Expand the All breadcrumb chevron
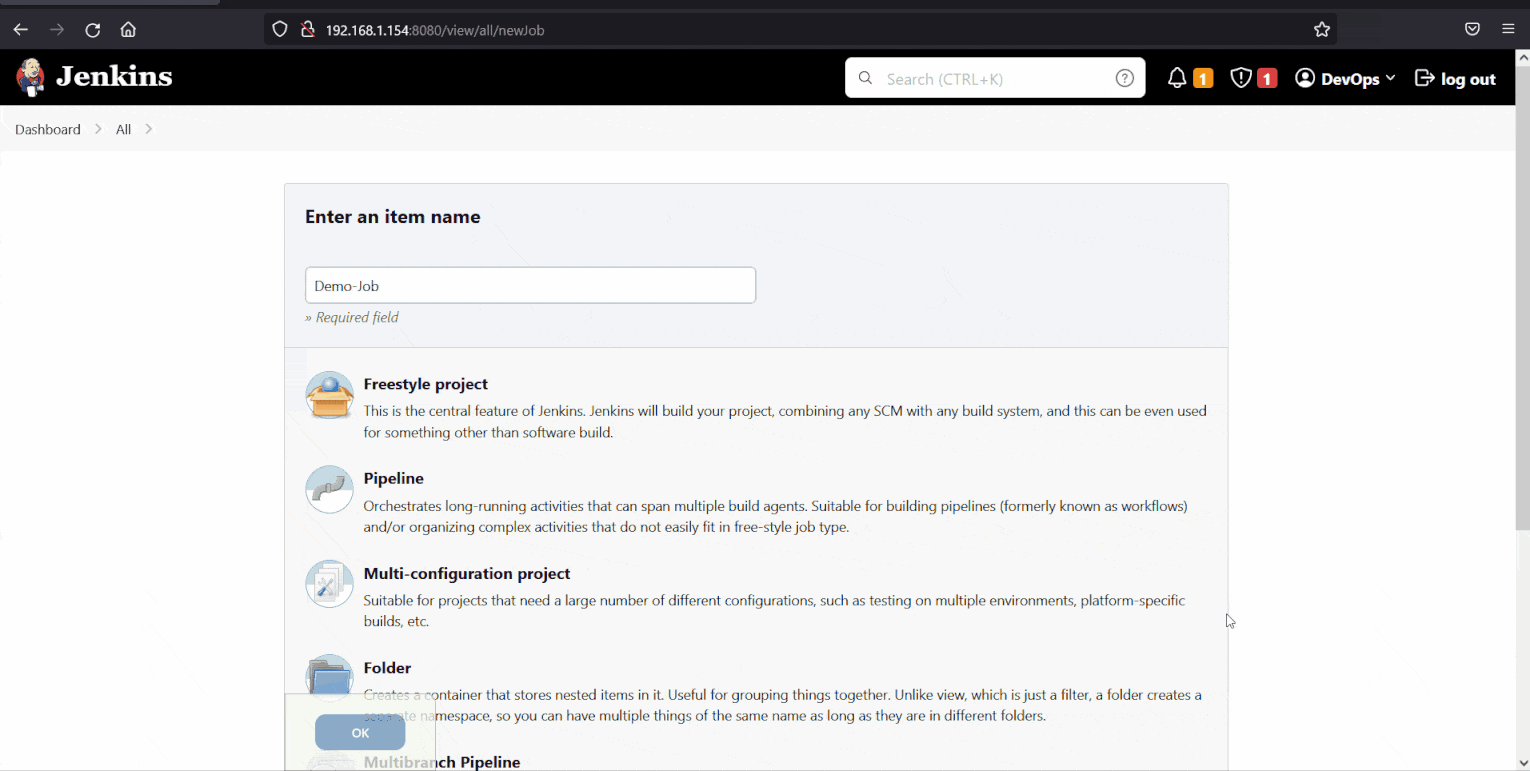This screenshot has height=771, width=1530. (x=148, y=129)
